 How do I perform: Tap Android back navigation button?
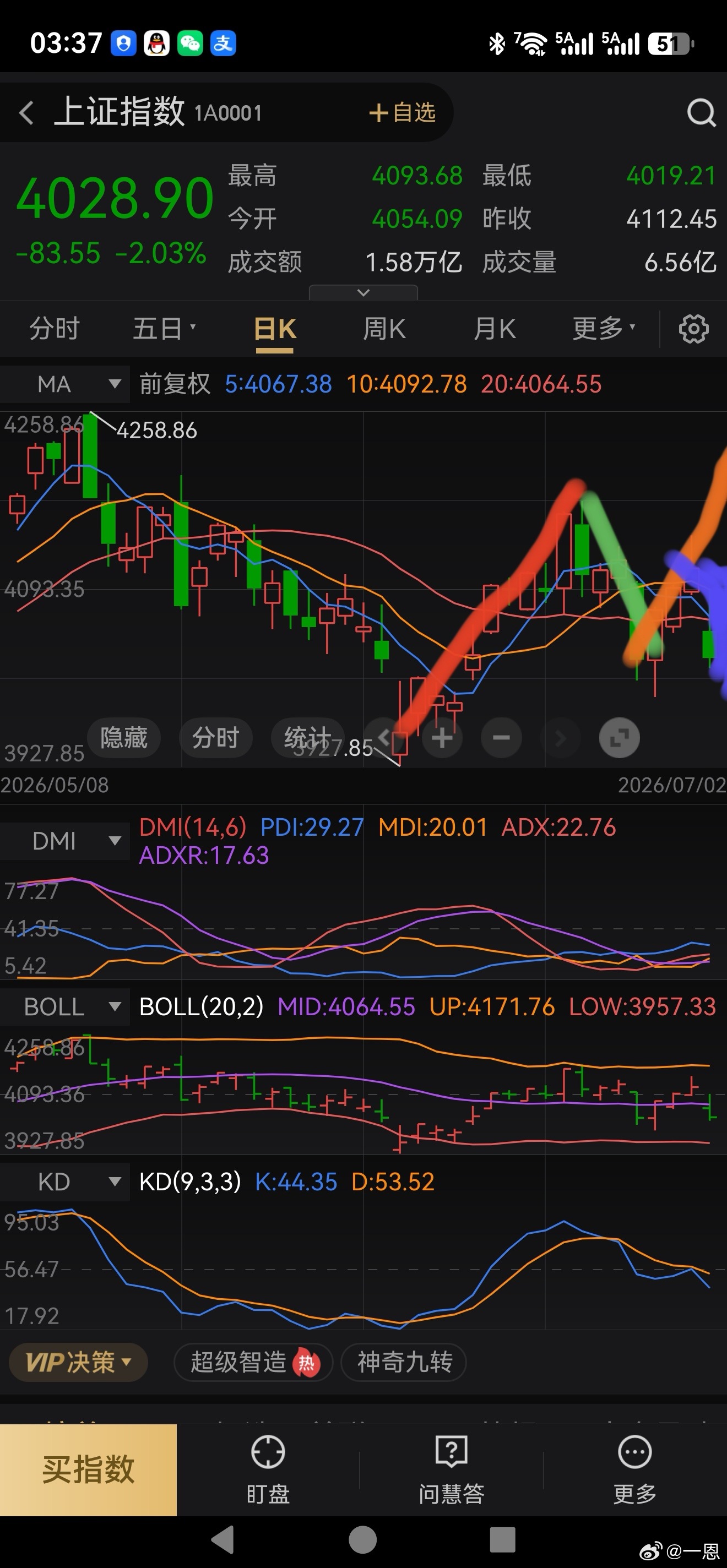[223, 1540]
